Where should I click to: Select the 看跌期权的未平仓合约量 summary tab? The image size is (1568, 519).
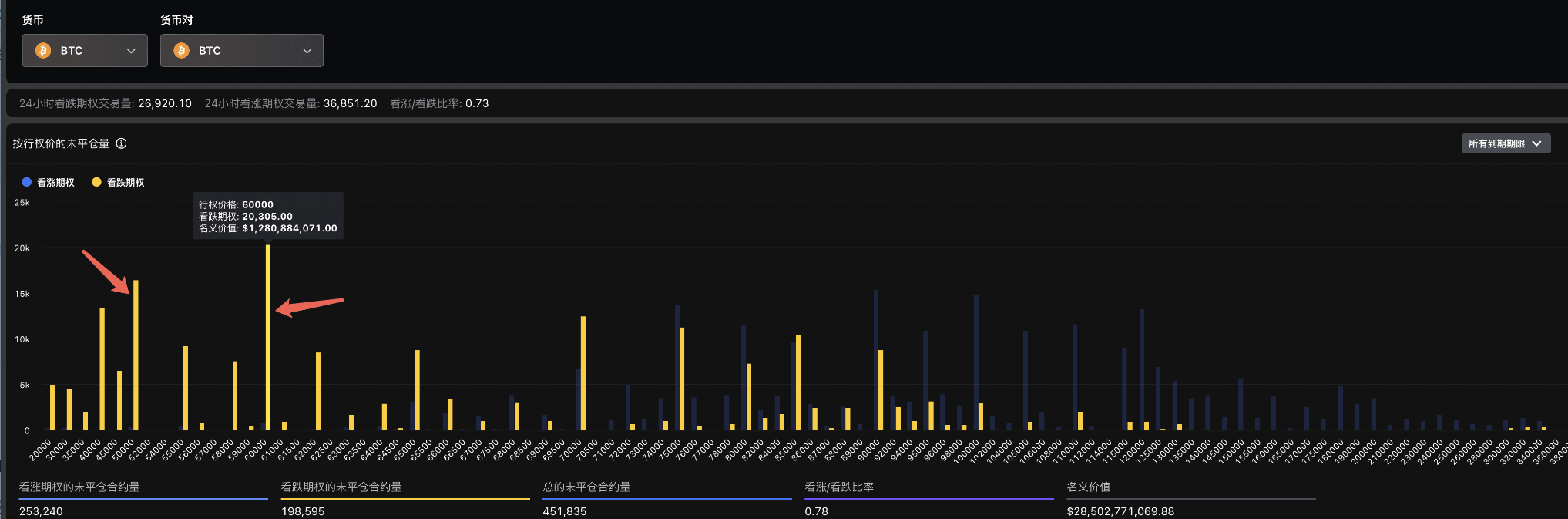coord(341,487)
